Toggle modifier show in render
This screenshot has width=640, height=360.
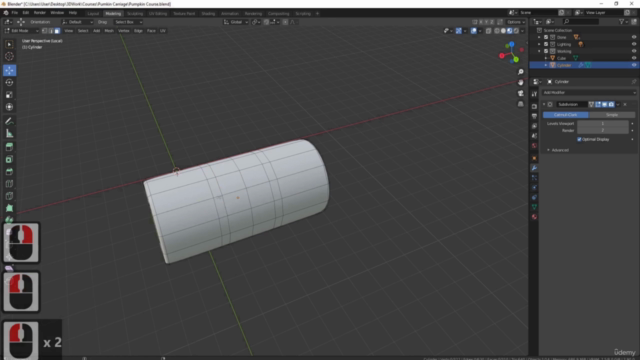611,104
